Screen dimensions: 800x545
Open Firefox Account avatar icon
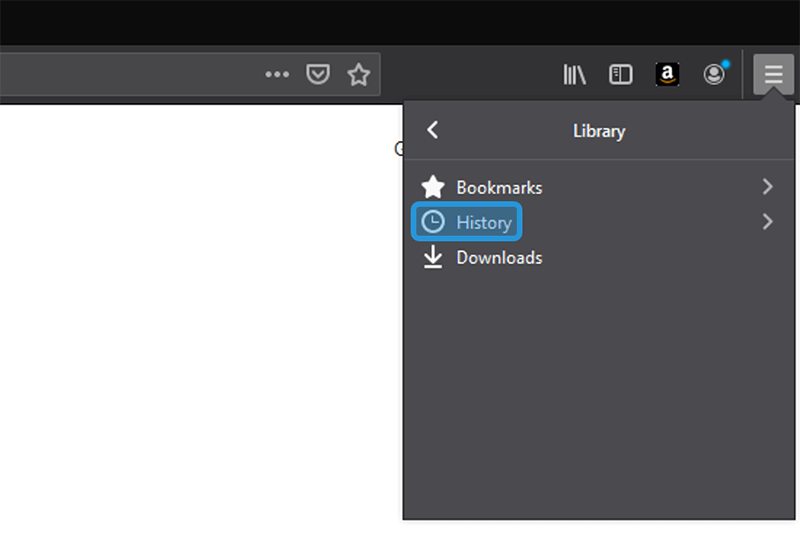click(714, 75)
